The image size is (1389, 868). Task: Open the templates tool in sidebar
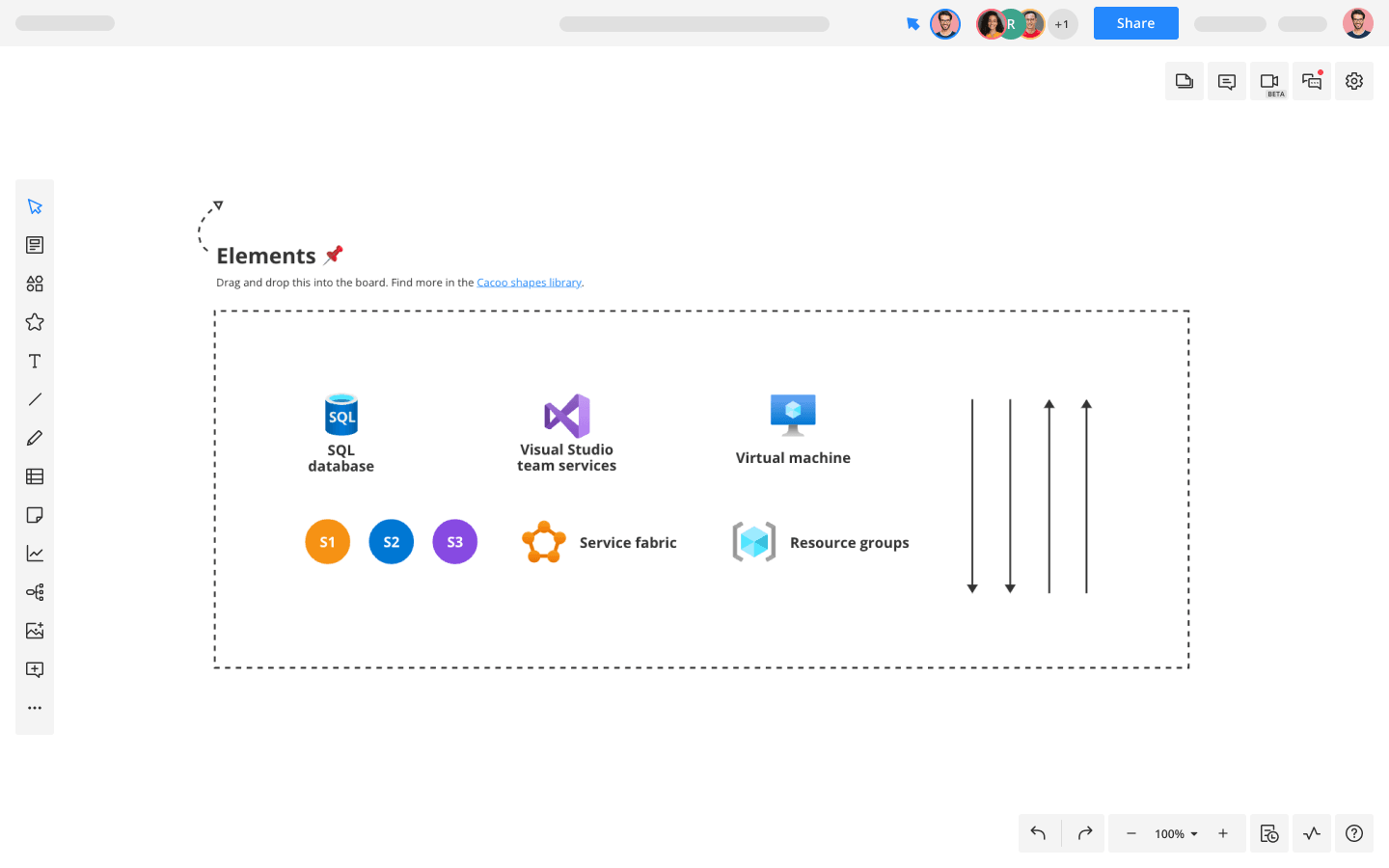click(35, 245)
